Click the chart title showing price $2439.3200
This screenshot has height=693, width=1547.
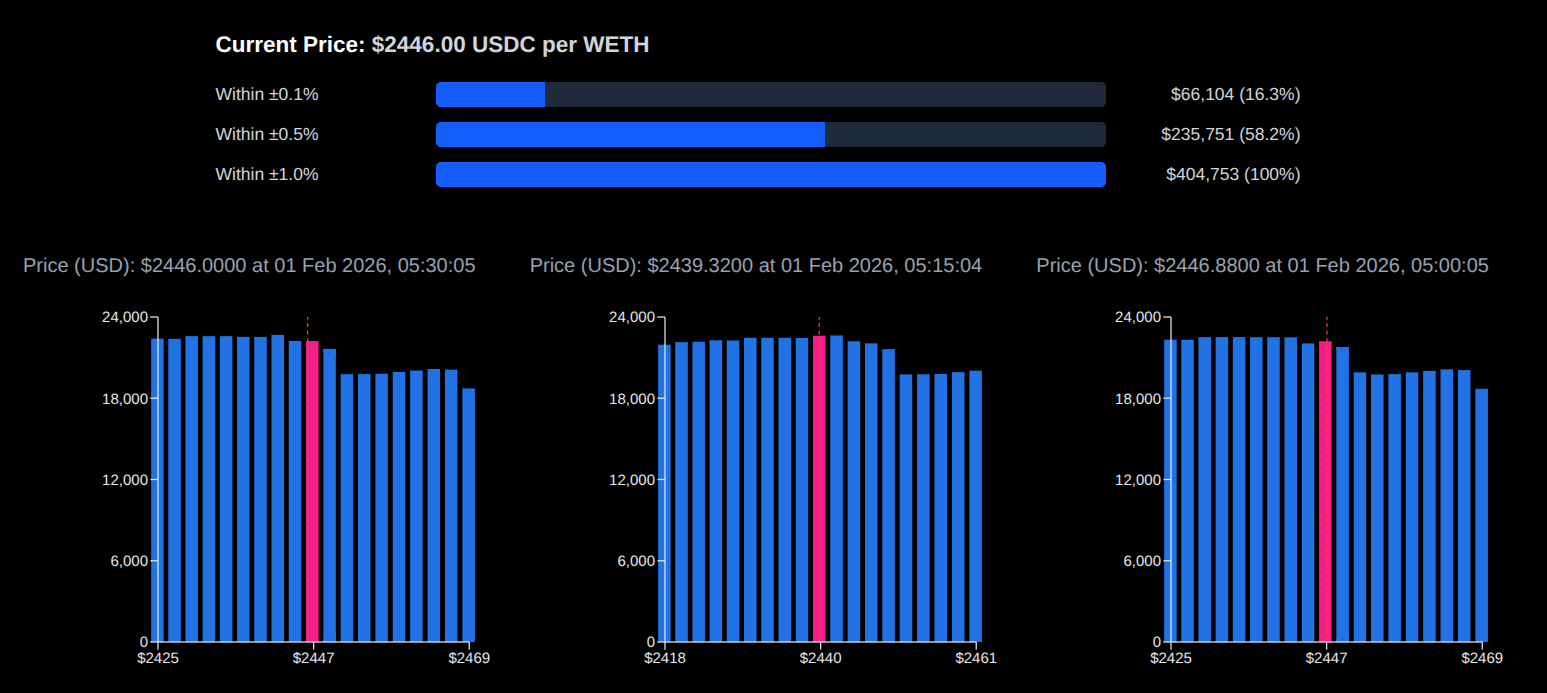[755, 266]
